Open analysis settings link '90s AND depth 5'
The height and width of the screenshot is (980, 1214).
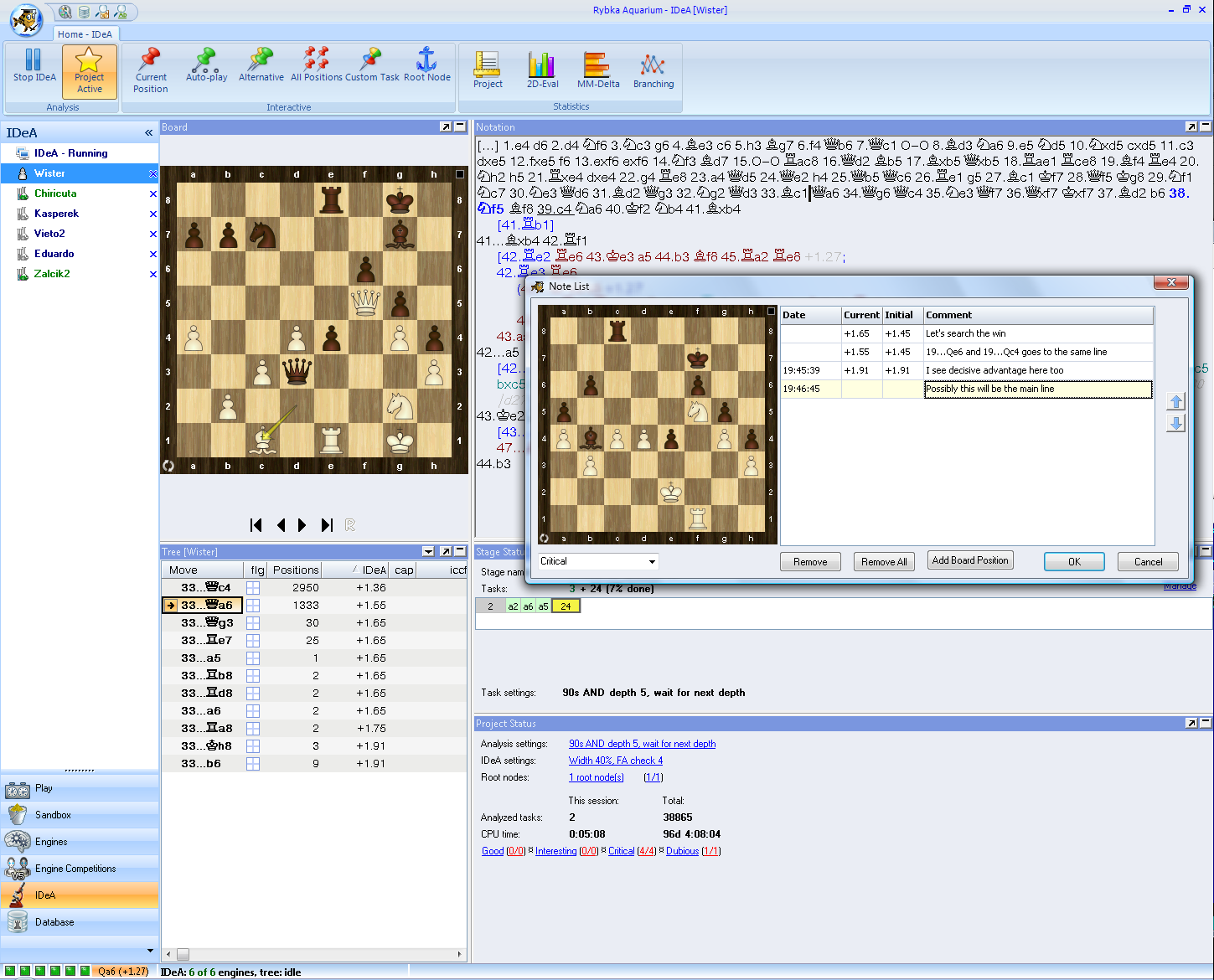click(x=642, y=744)
